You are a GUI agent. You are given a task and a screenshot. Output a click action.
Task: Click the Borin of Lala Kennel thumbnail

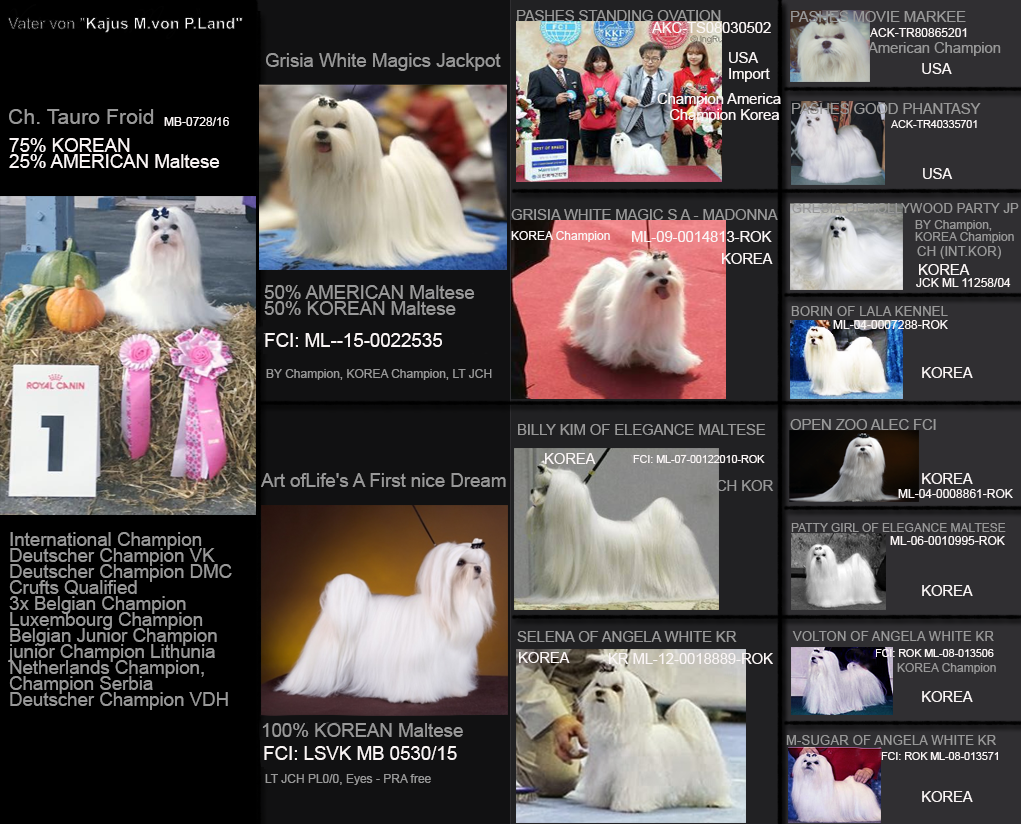tap(845, 360)
